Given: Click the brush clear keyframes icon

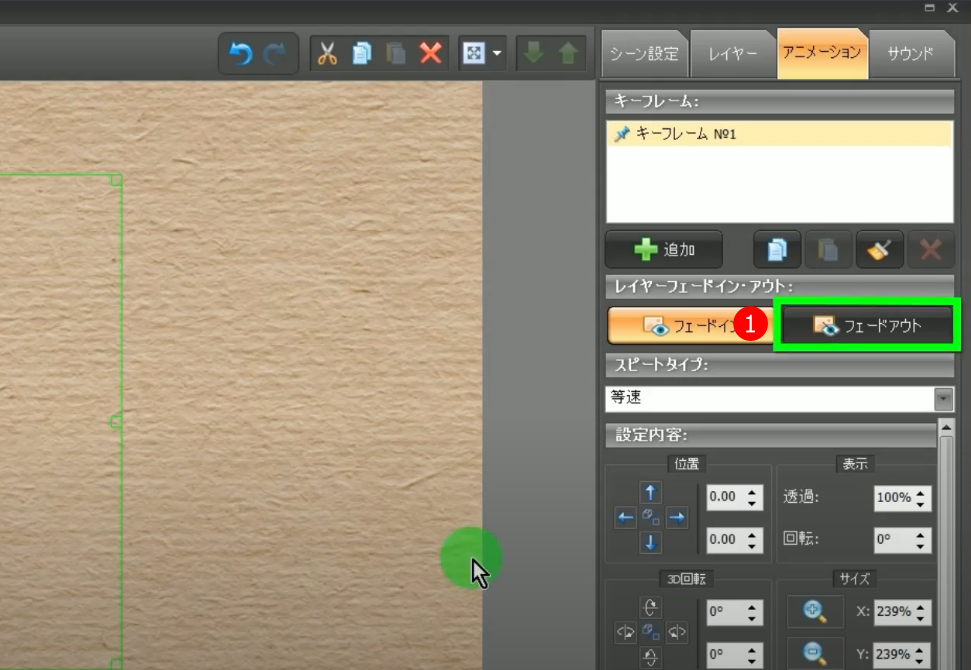Looking at the screenshot, I should [x=879, y=250].
